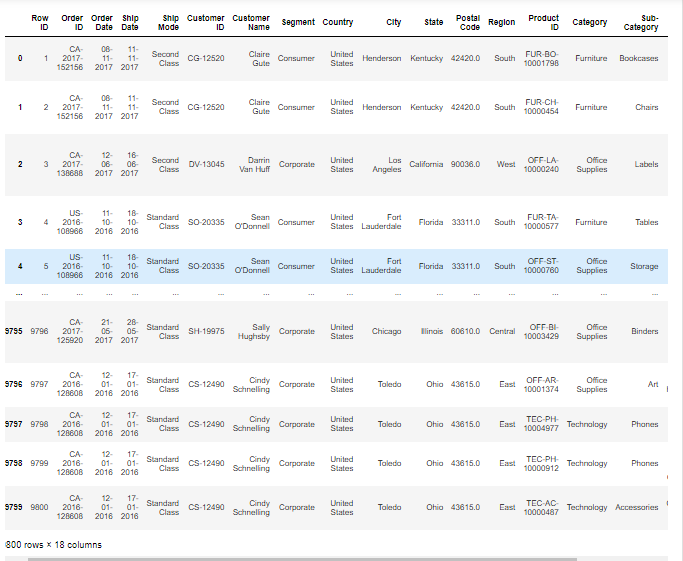This screenshot has width=683, height=561.
Task: Click order ID CA-2017-138688
Action: click(70, 164)
